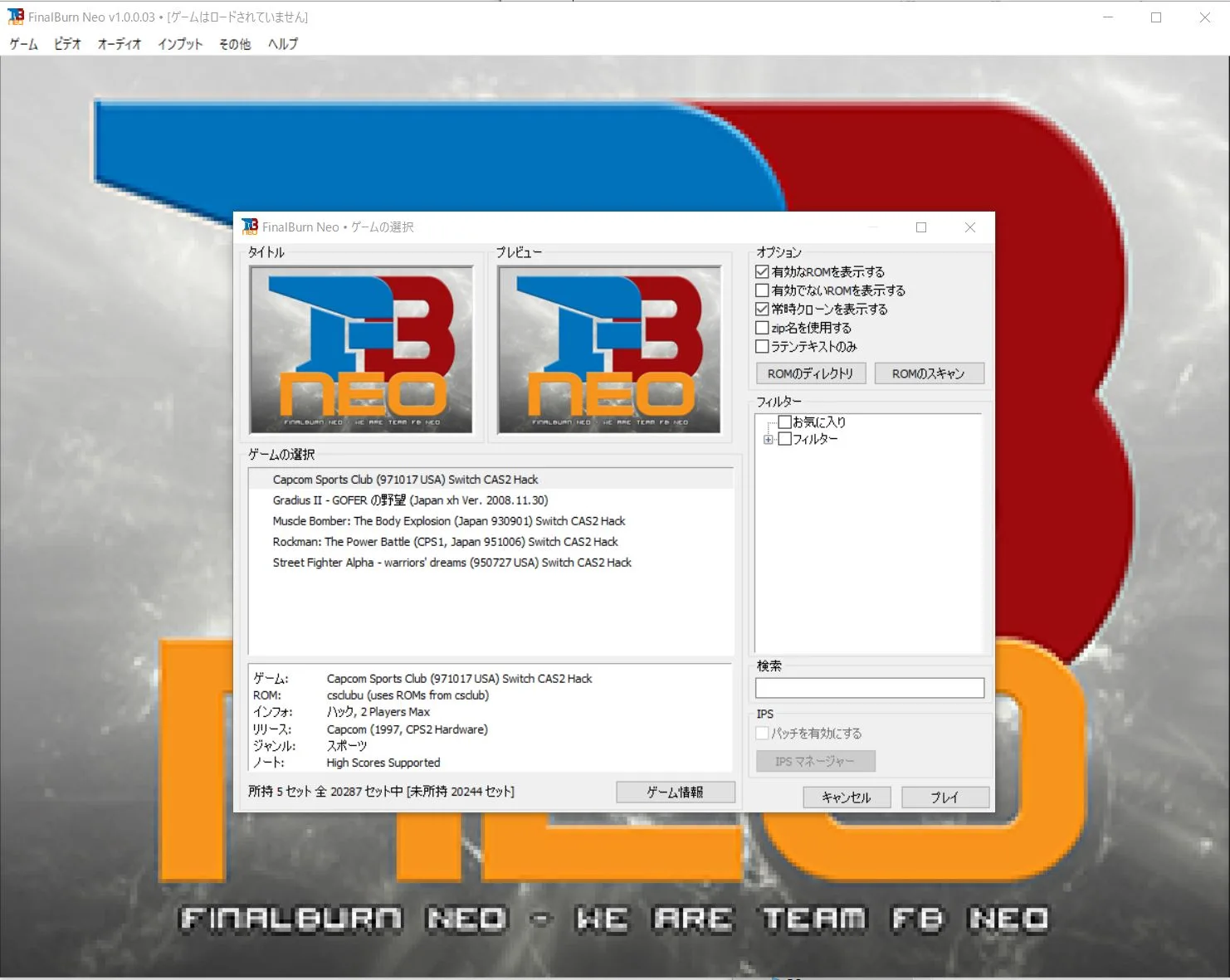The width and height of the screenshot is (1230, 980).
Task: Check the ラテンテキストのみ option
Action: coord(762,346)
